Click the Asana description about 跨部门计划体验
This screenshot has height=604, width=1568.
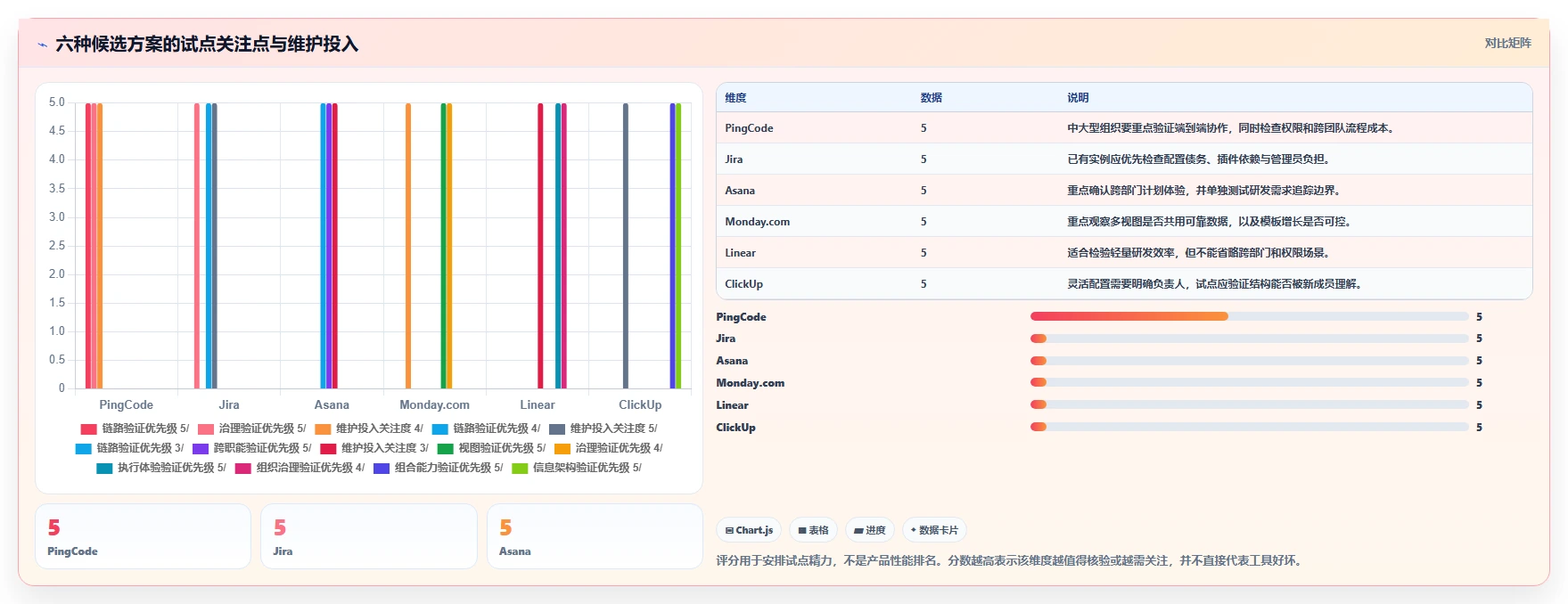[1205, 191]
